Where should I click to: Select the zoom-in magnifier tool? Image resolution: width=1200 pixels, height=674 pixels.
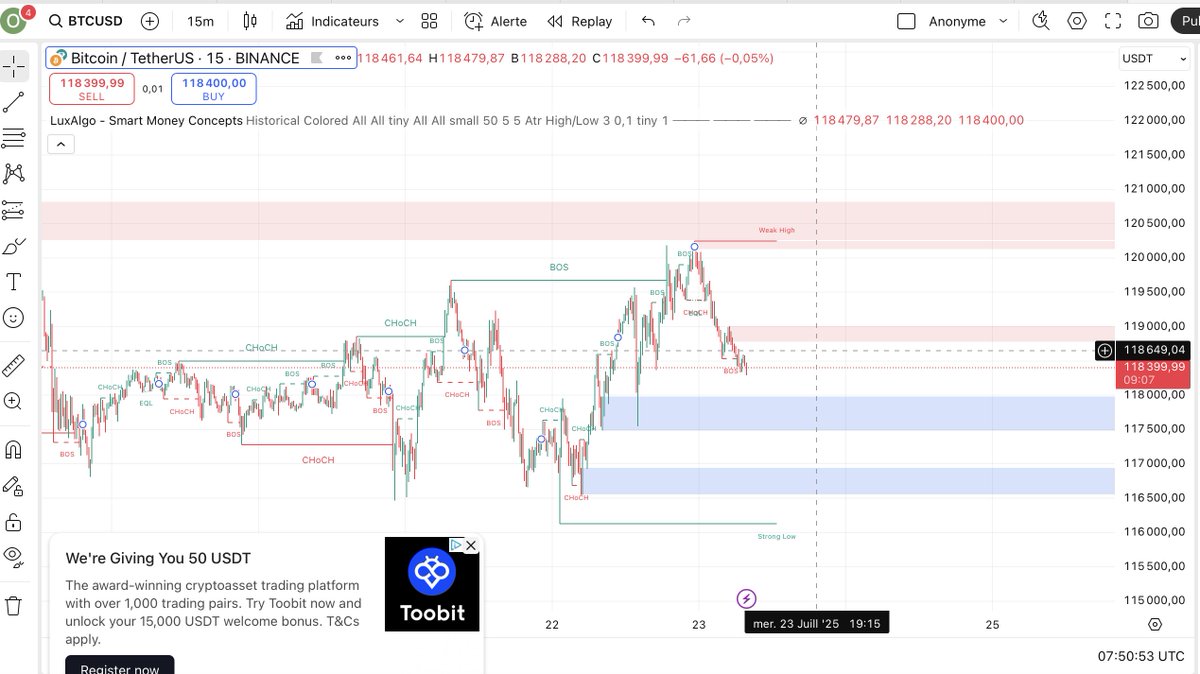[x=14, y=401]
